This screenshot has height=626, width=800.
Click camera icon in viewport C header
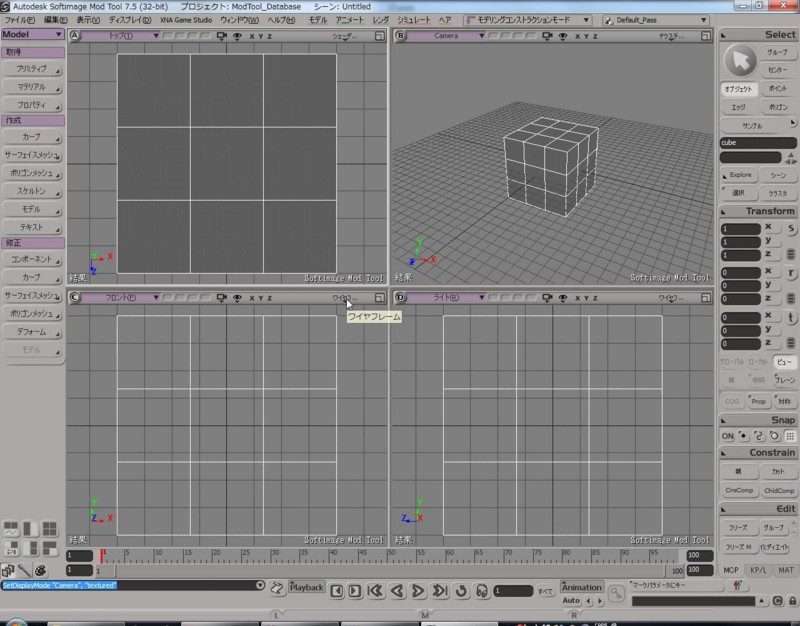[x=221, y=297]
